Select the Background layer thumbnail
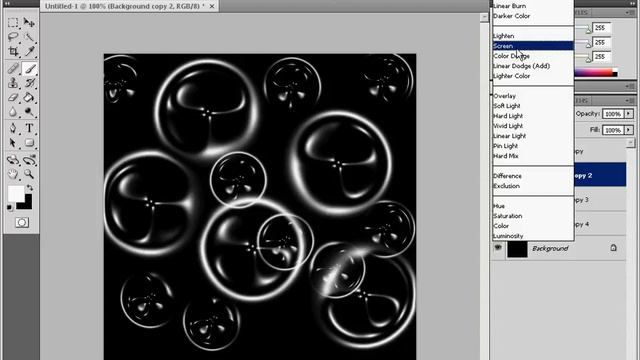Screen dimensions: 640x360 pos(517,248)
